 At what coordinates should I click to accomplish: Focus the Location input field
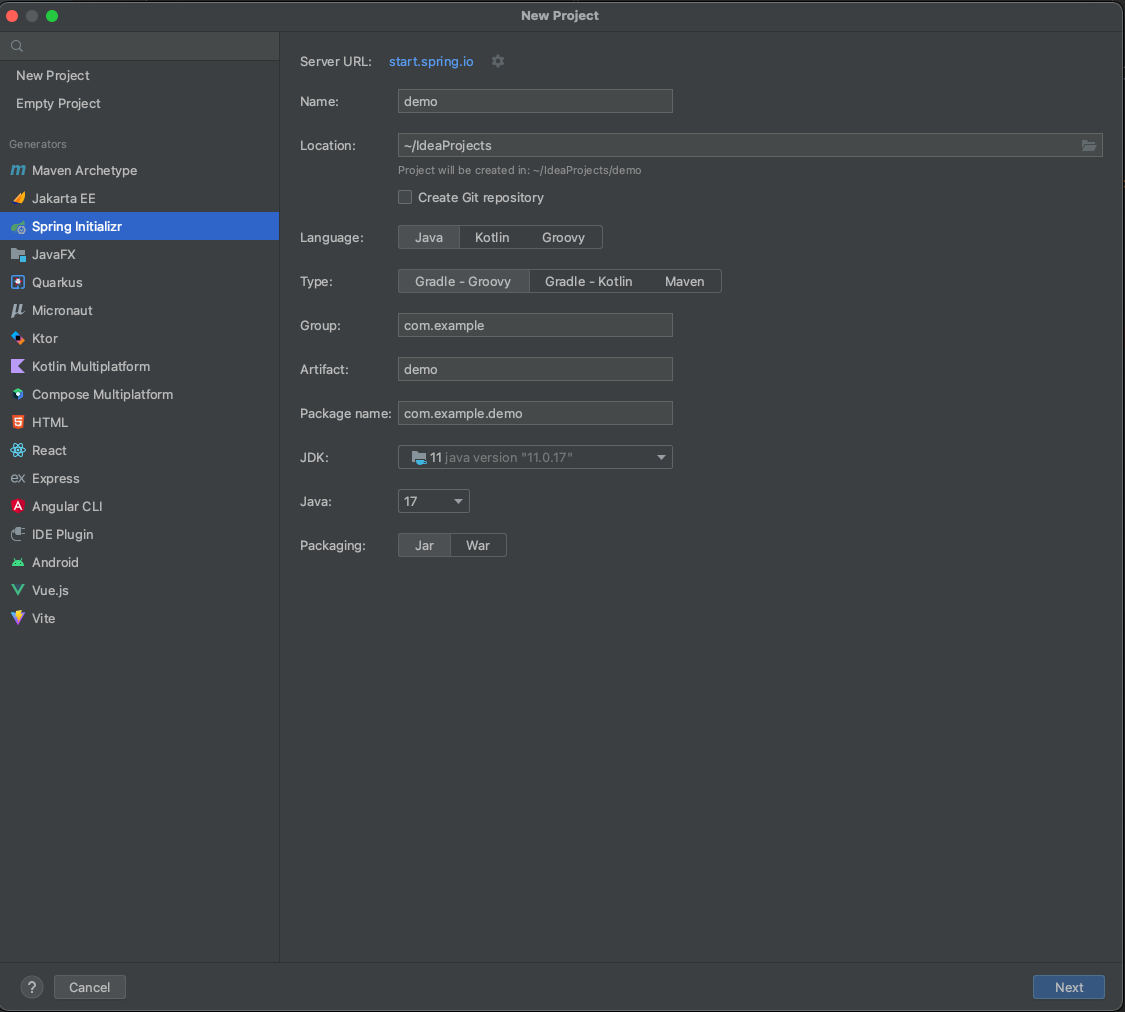tap(750, 145)
